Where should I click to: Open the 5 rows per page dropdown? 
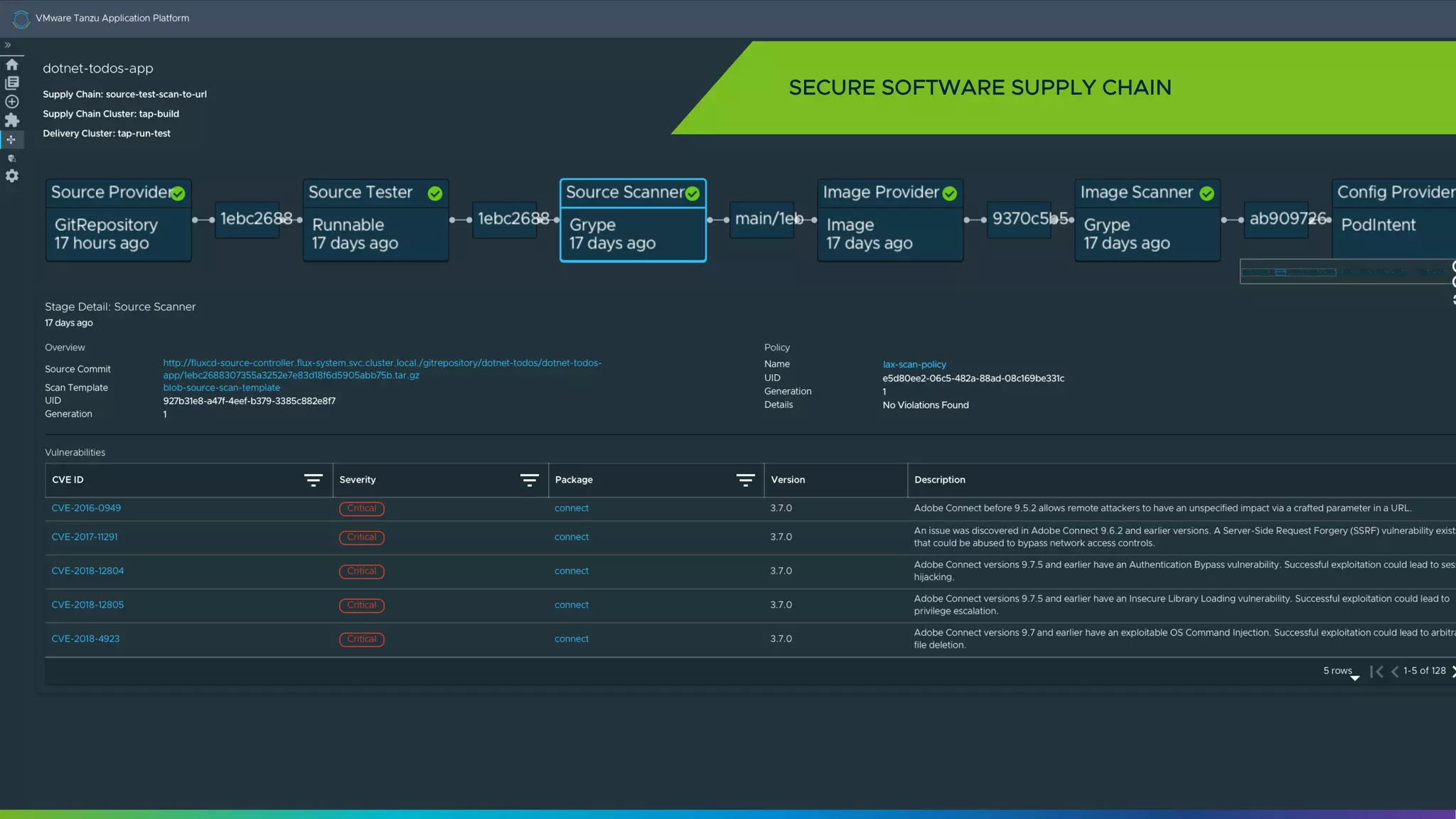(x=1341, y=672)
